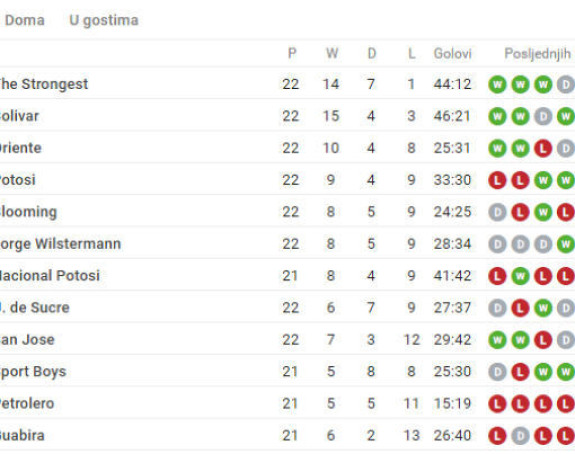Click Bolivar's grey D form badge
575x454 pixels.
point(543,116)
